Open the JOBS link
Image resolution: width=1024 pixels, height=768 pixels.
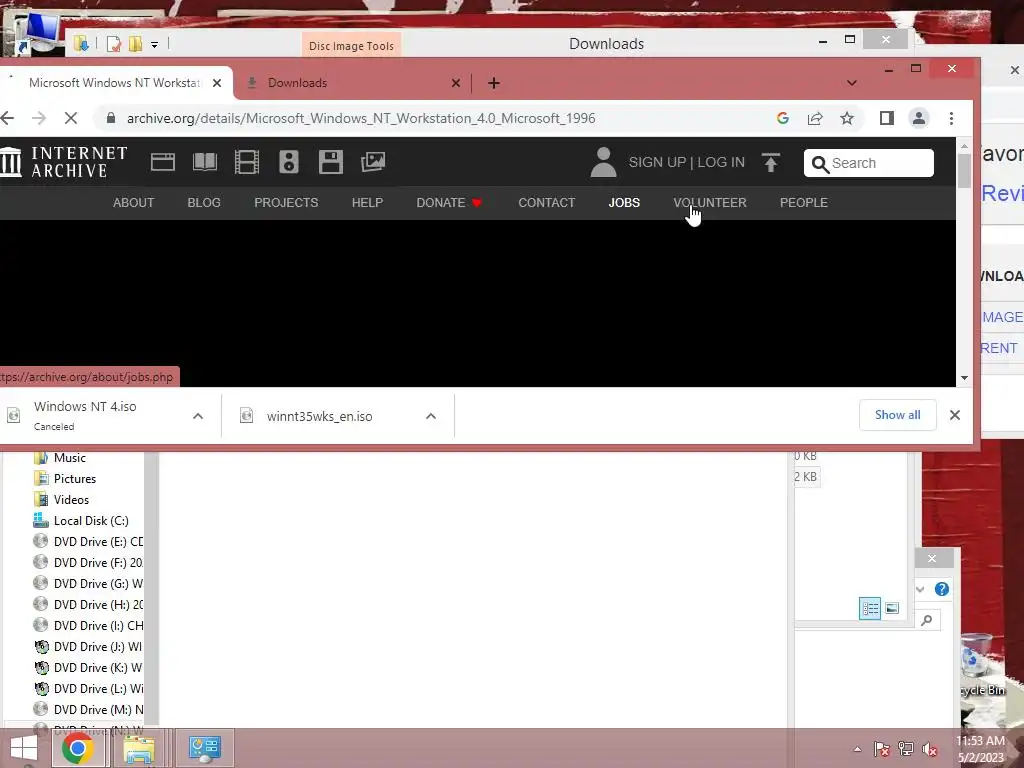[624, 202]
